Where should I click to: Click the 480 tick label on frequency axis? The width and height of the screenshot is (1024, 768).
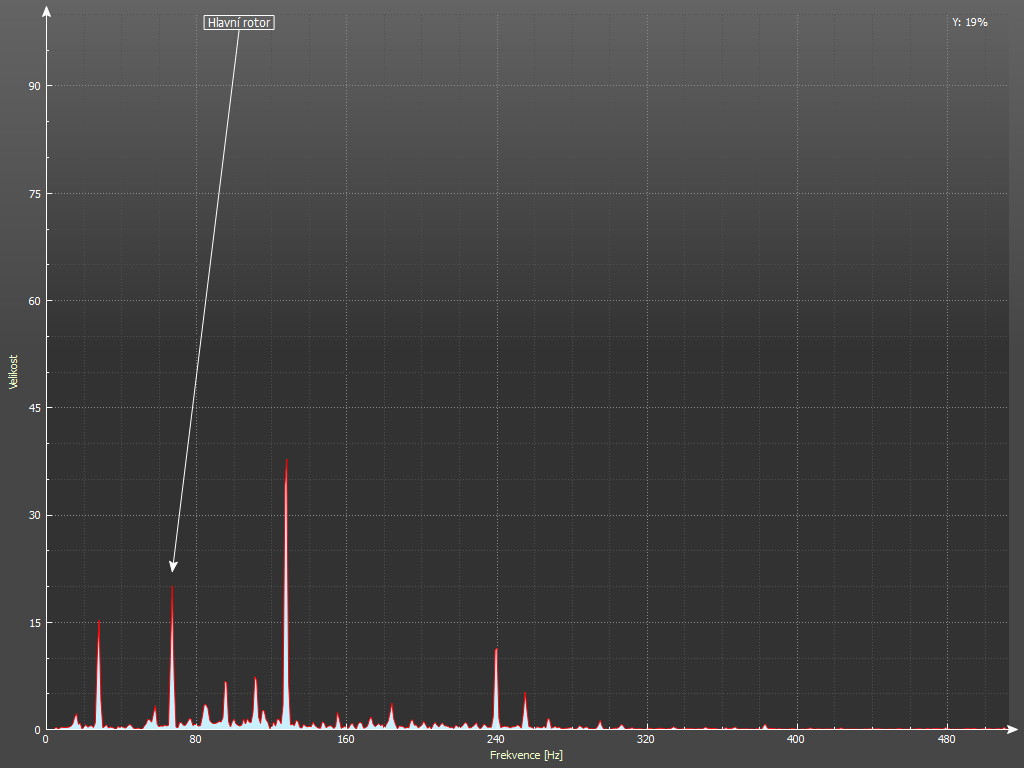946,741
